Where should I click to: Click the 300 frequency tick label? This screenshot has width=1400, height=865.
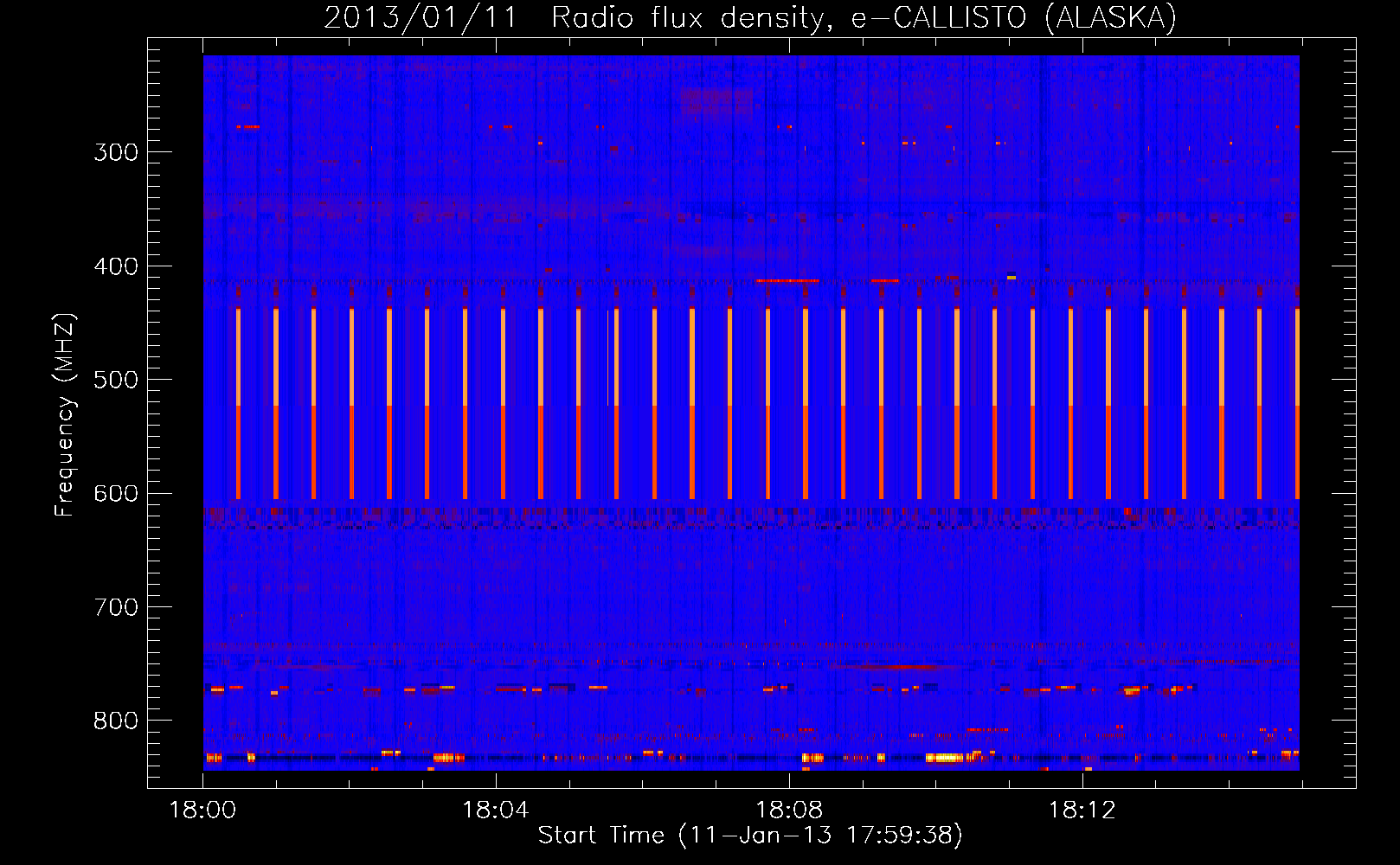tap(116, 152)
